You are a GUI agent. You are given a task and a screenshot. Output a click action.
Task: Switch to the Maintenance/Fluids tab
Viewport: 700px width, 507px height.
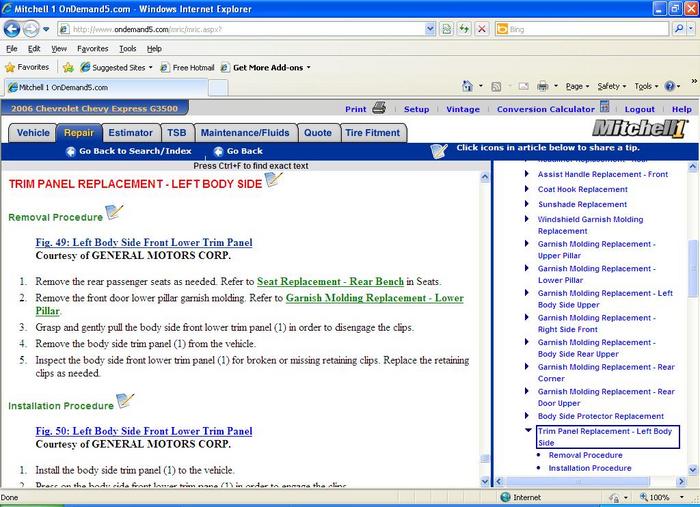click(x=245, y=133)
